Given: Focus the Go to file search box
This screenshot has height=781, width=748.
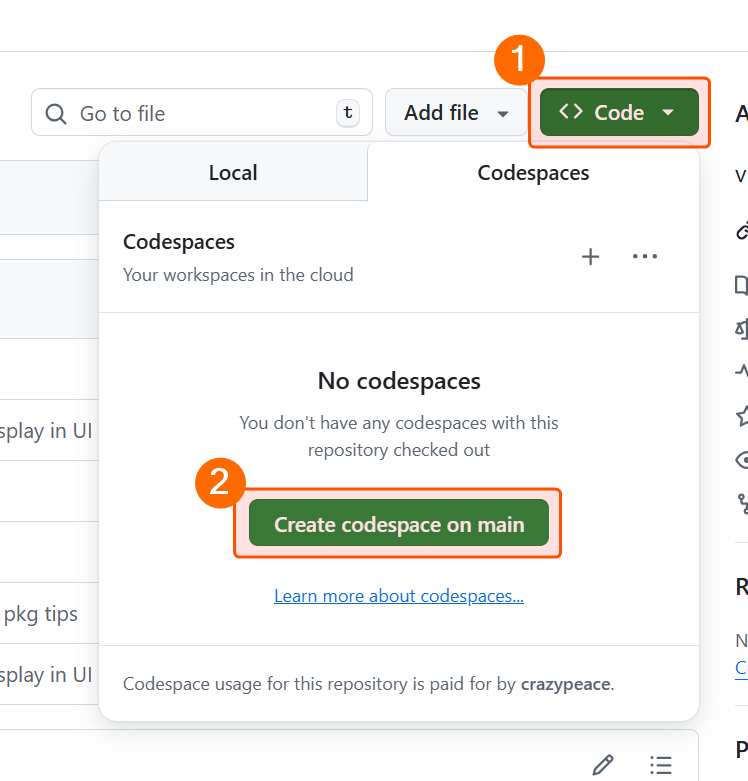Looking at the screenshot, I should point(200,113).
